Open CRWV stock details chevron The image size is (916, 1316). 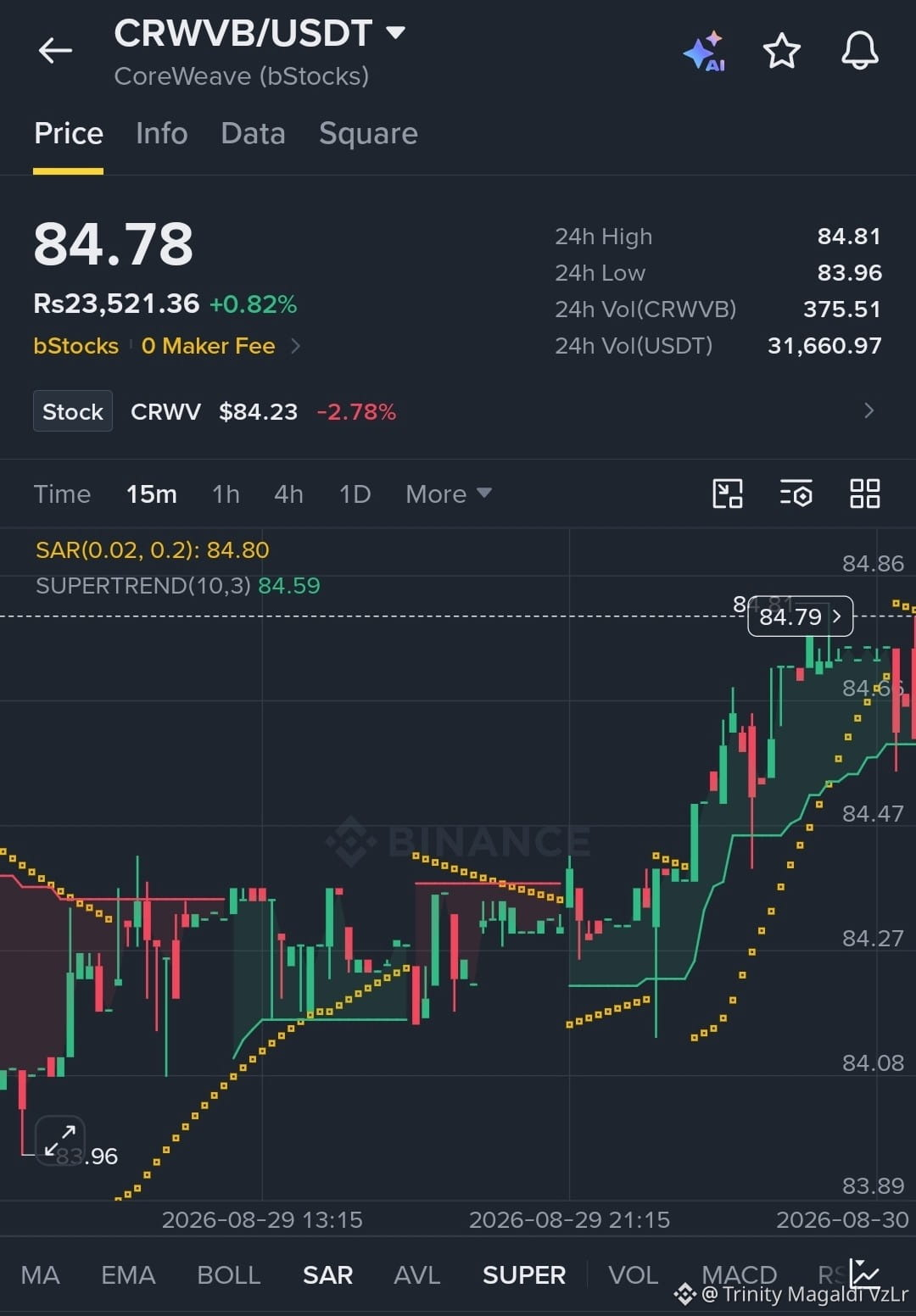(x=869, y=411)
